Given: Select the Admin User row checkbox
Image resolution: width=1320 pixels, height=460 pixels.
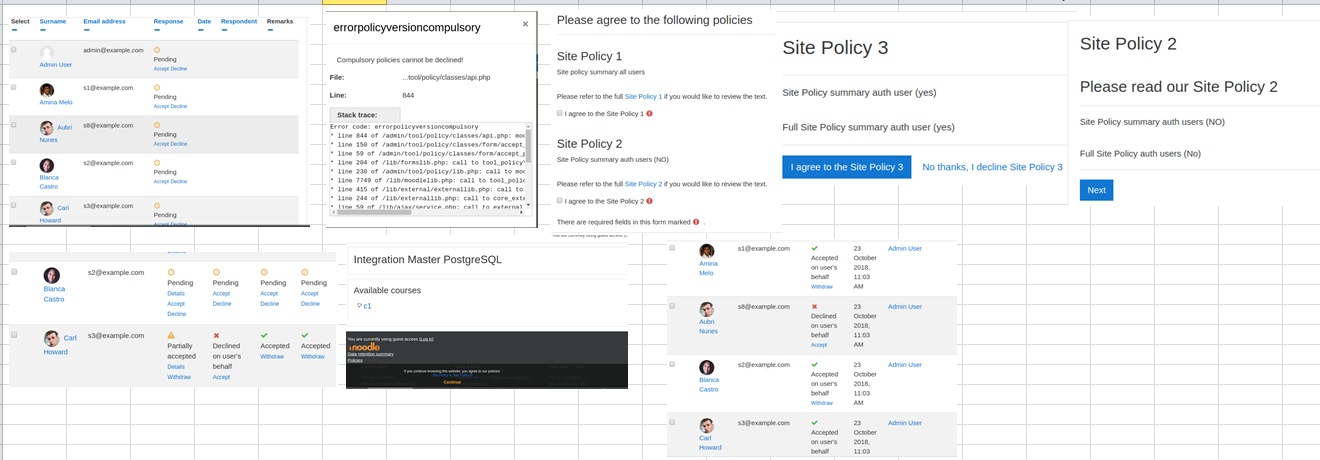Looking at the screenshot, I should 14,49.
